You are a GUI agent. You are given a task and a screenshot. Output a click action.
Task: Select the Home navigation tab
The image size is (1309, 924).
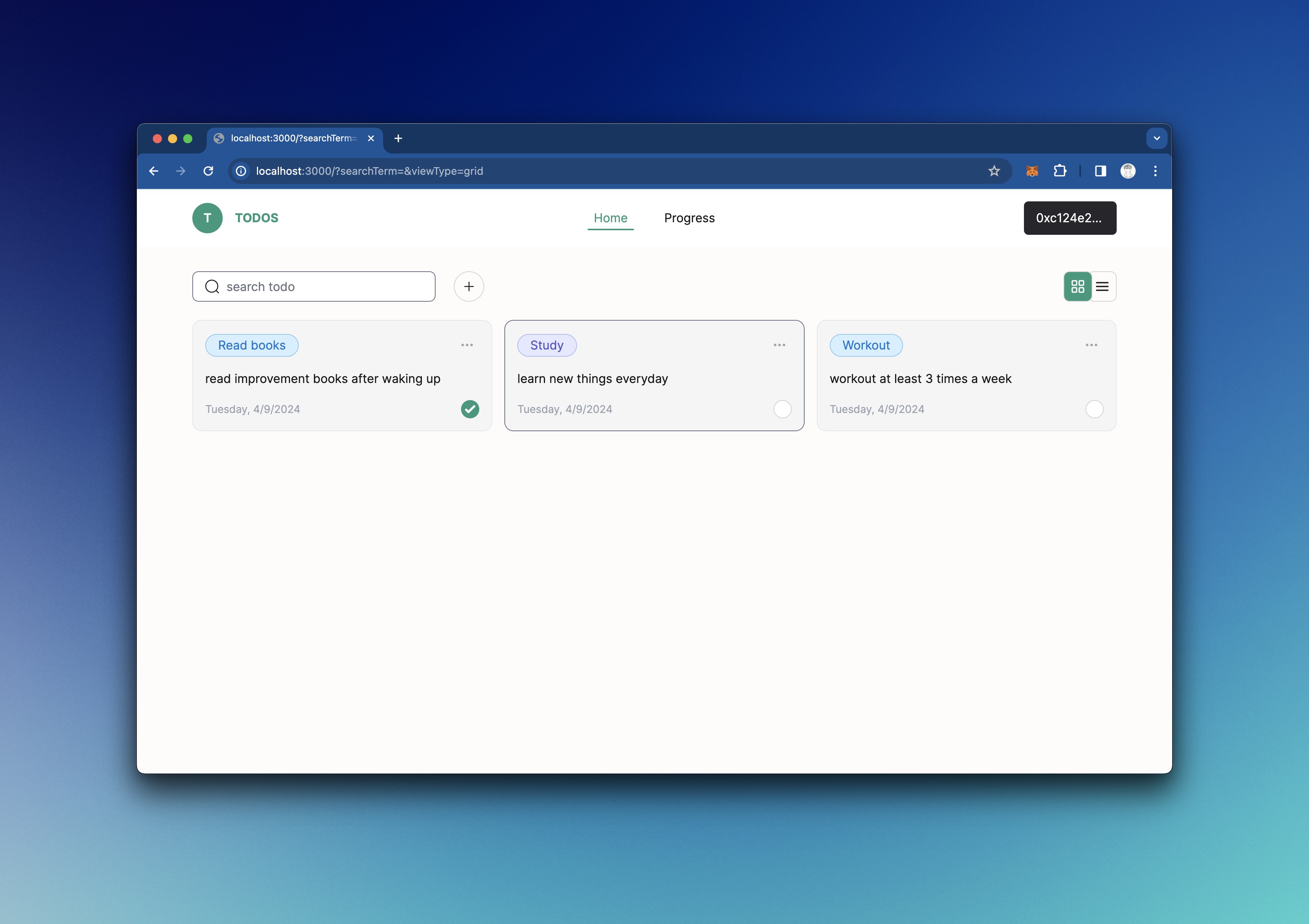pyautogui.click(x=610, y=218)
